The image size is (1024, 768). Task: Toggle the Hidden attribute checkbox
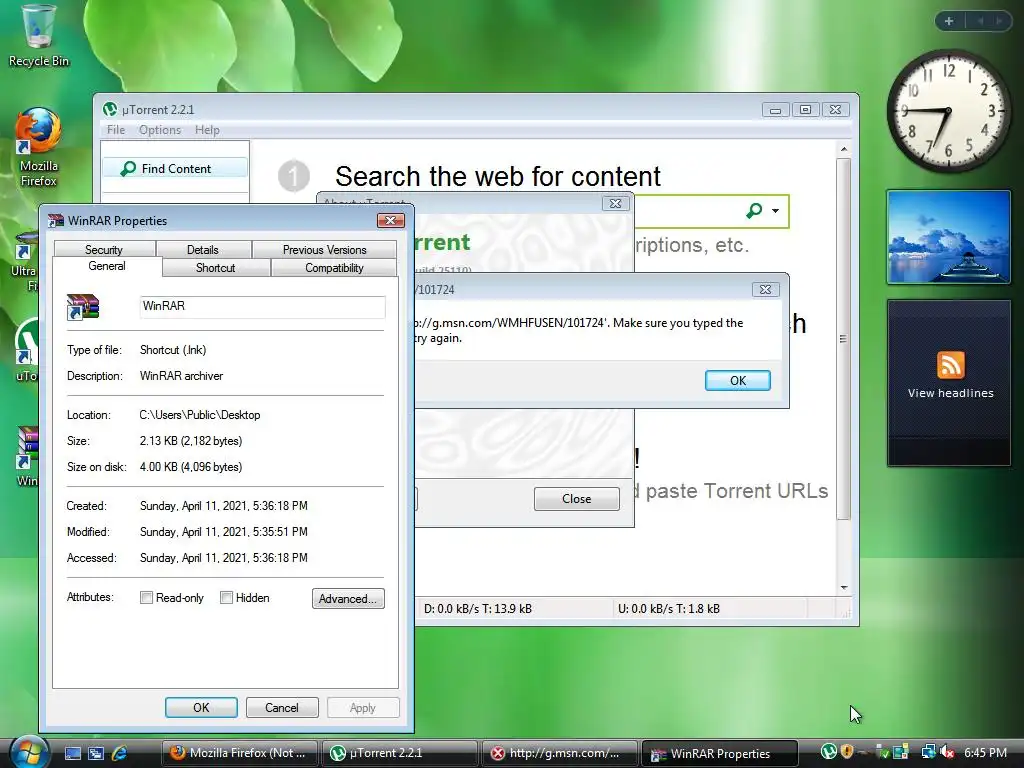click(x=226, y=598)
